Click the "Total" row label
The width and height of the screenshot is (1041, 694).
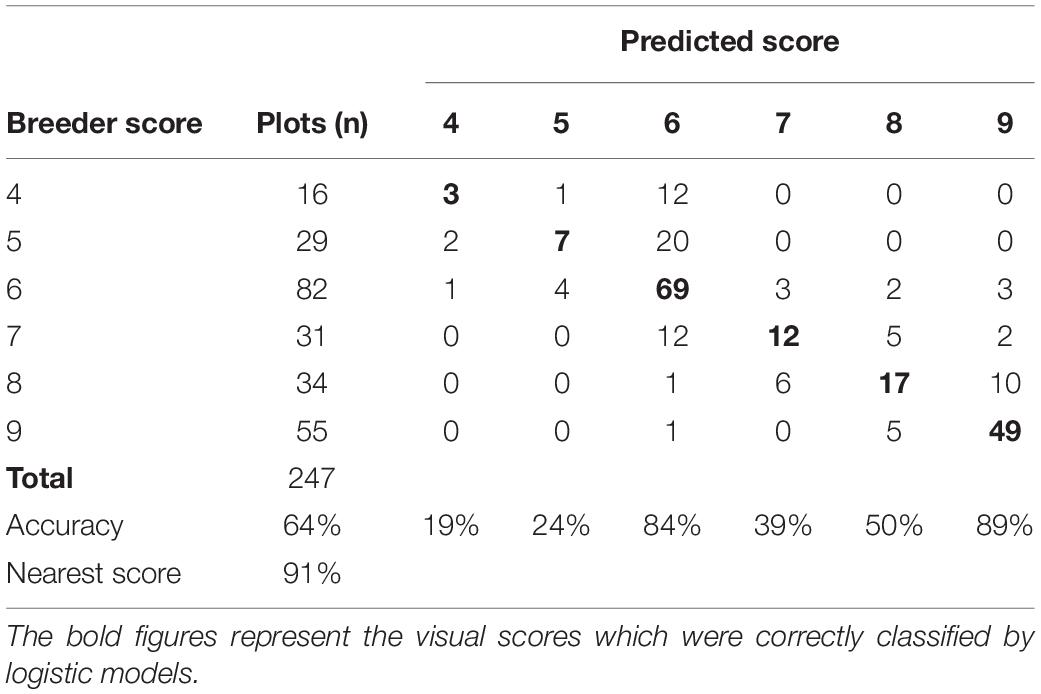tap(40, 478)
